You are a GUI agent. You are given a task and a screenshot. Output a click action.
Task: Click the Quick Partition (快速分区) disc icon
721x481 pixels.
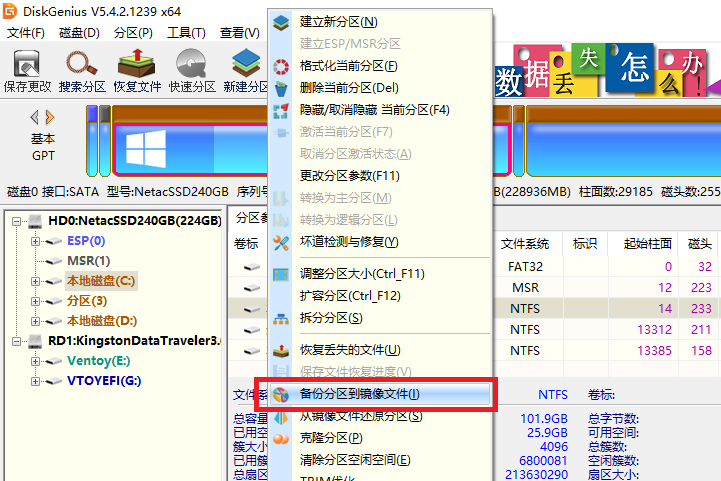[191, 63]
